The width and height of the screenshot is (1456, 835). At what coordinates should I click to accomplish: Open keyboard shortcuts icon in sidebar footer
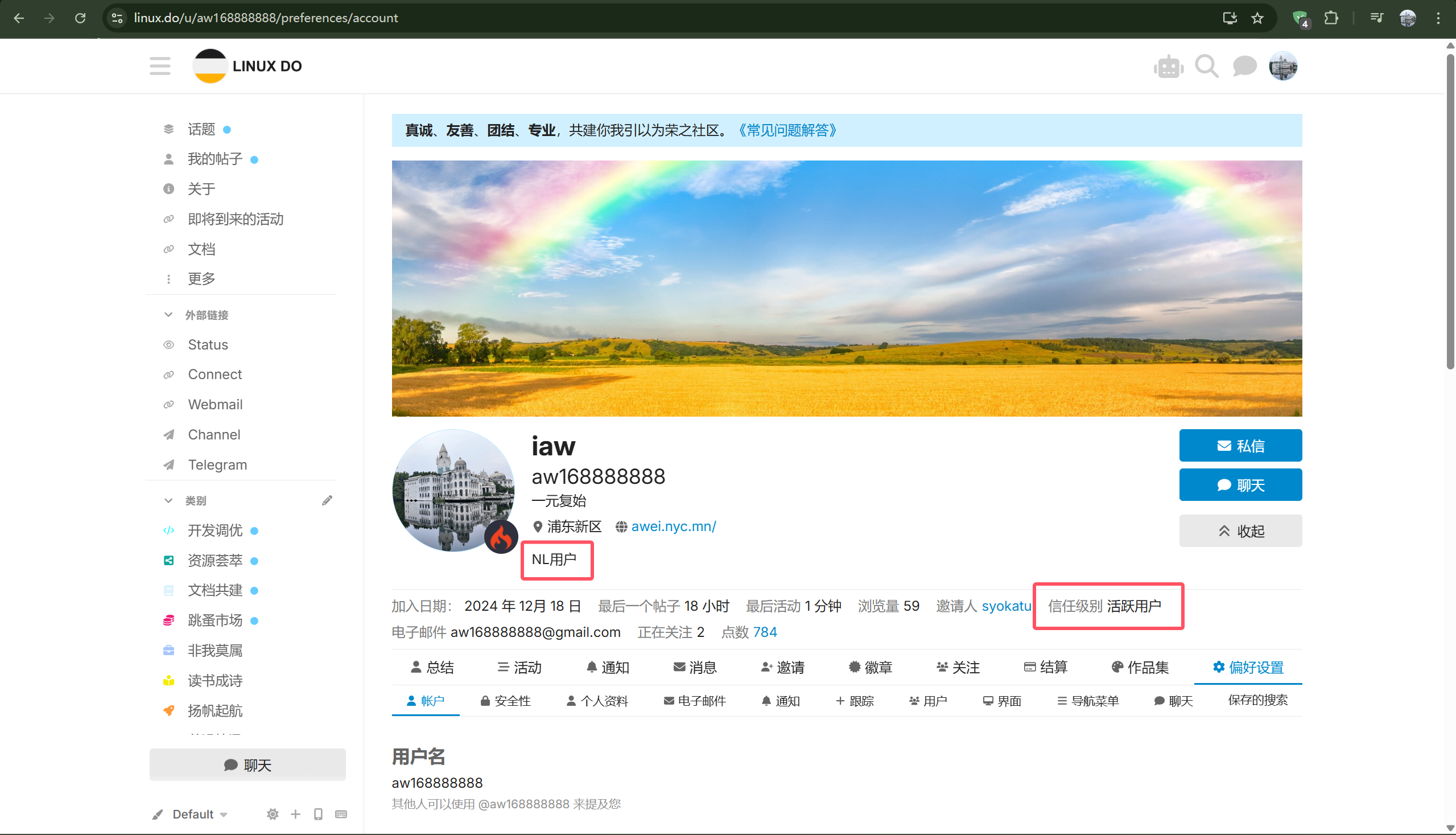341,814
